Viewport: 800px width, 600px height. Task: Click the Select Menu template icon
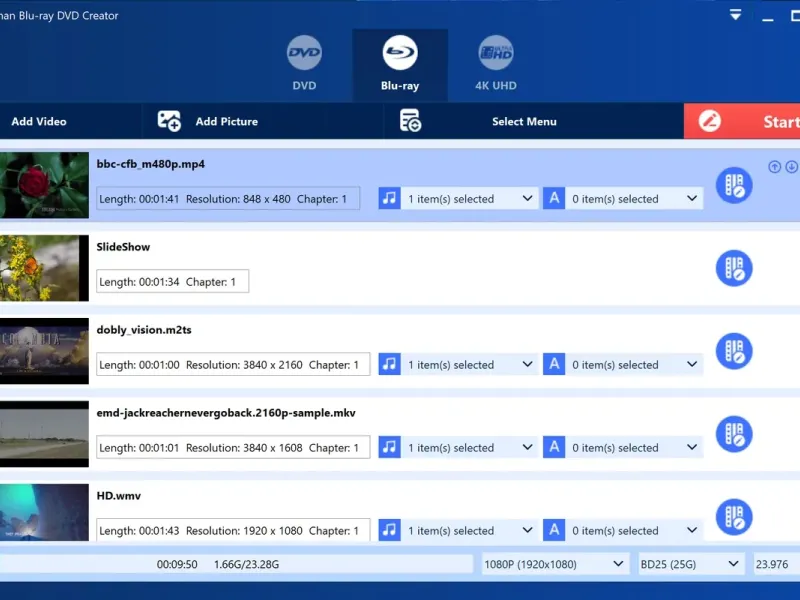pos(410,120)
